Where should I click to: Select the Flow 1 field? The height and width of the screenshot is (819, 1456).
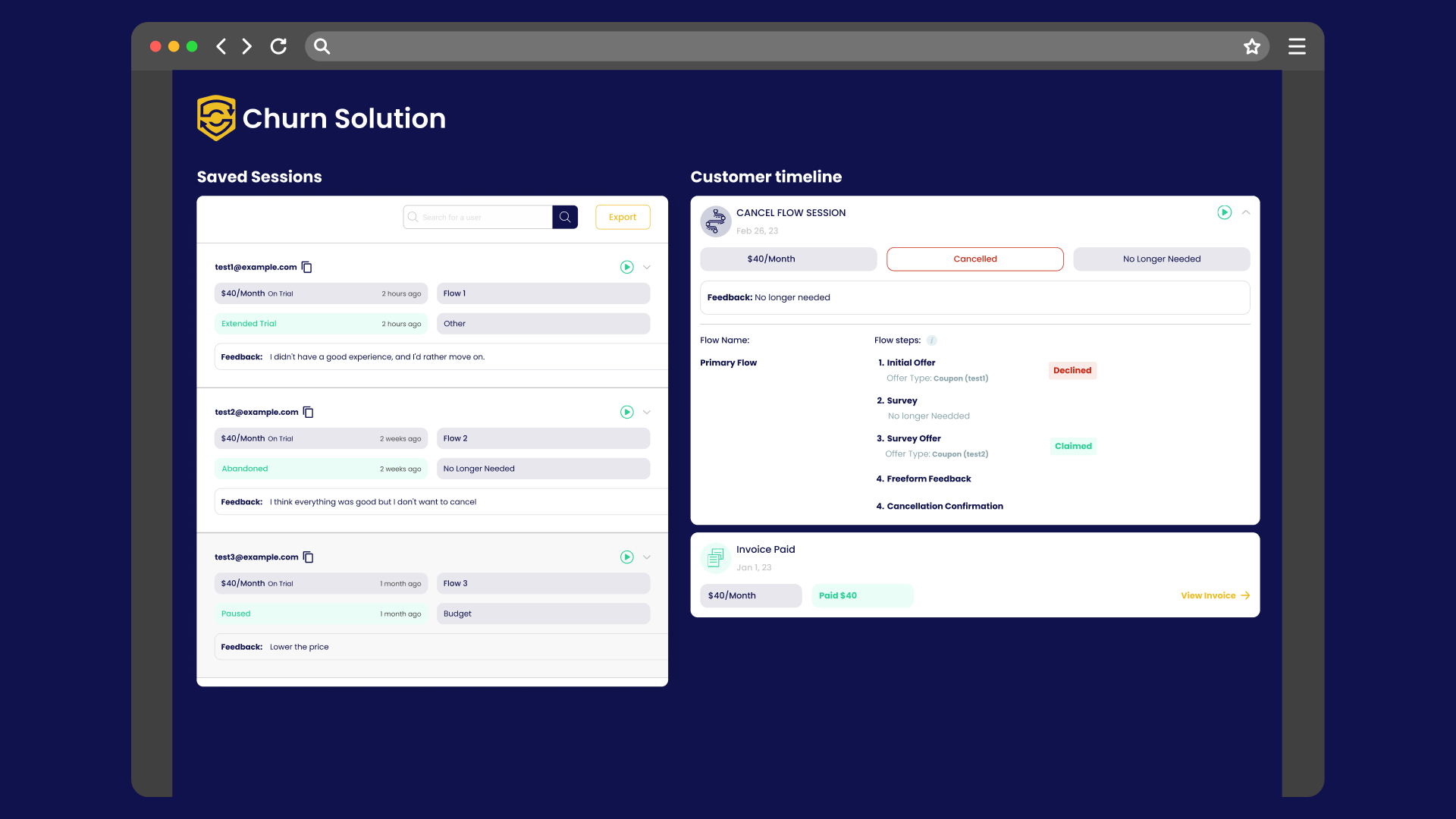point(543,293)
